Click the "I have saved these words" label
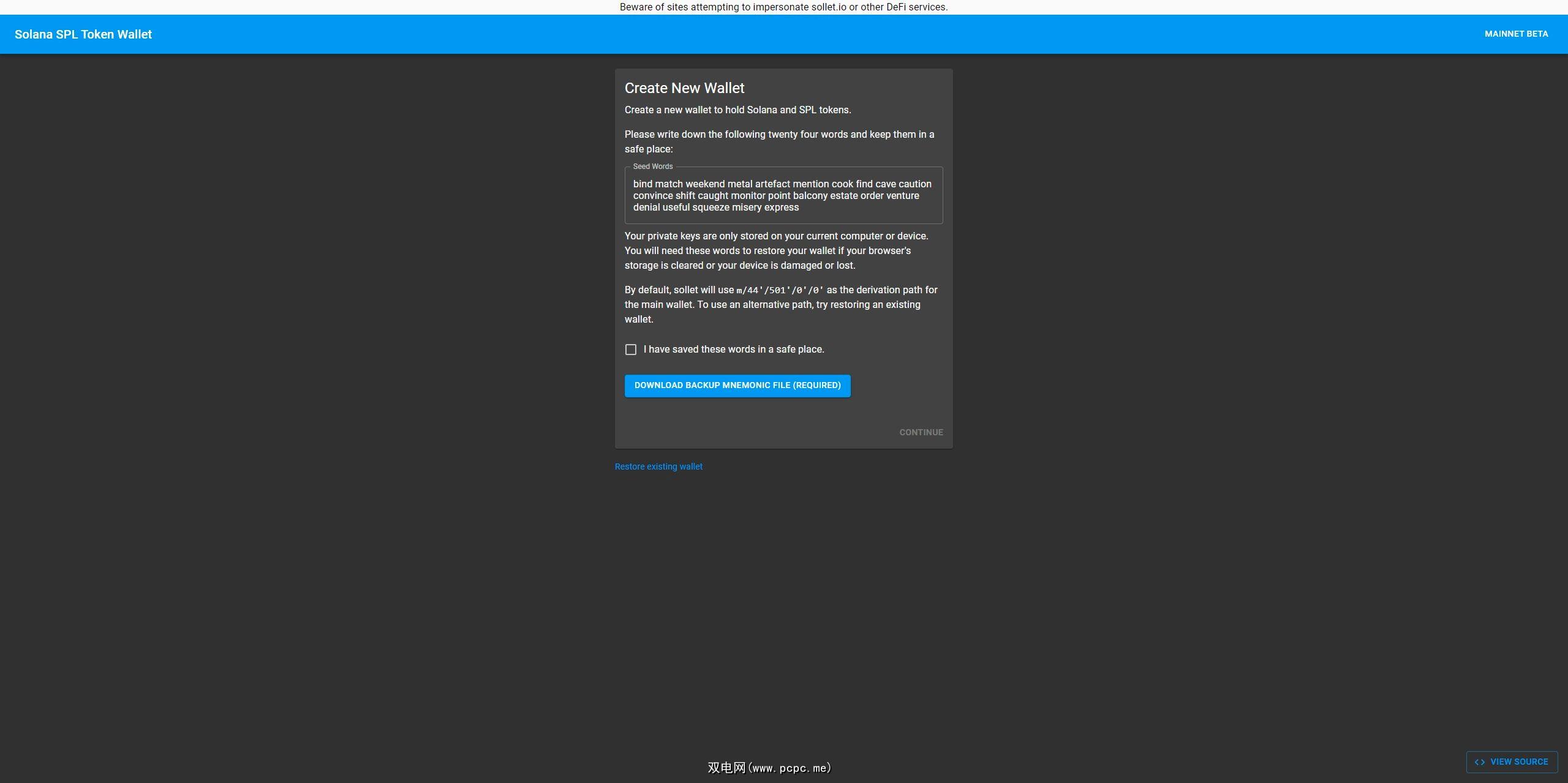This screenshot has height=783, width=1568. coord(734,350)
